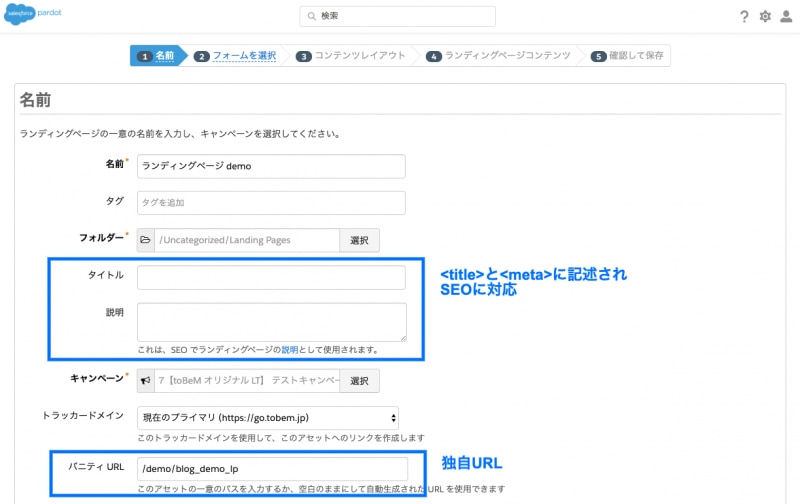Click the バニティ URL input field
Viewport: 800px width, 504px height.
[272, 469]
